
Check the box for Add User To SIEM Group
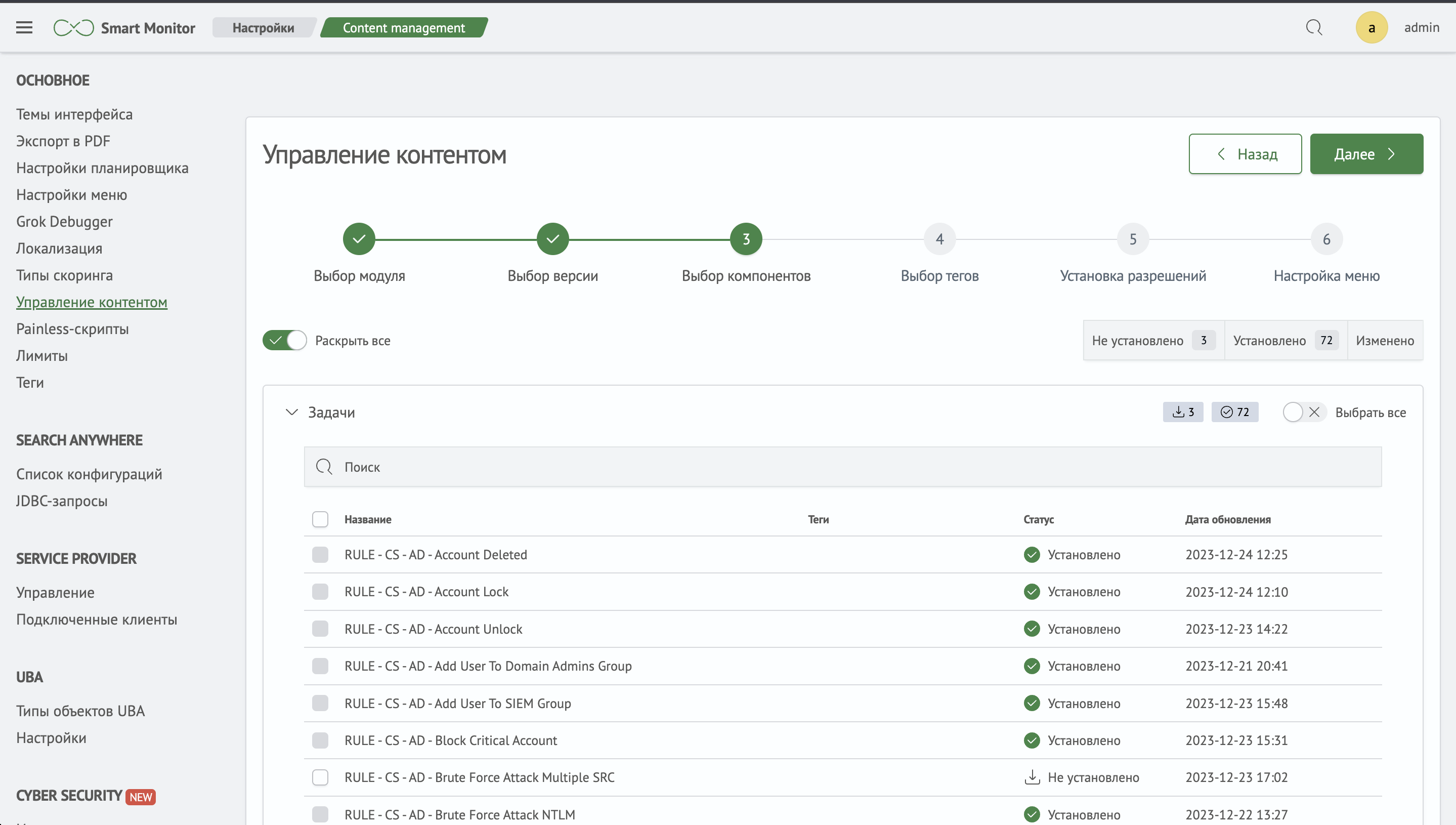pos(320,703)
